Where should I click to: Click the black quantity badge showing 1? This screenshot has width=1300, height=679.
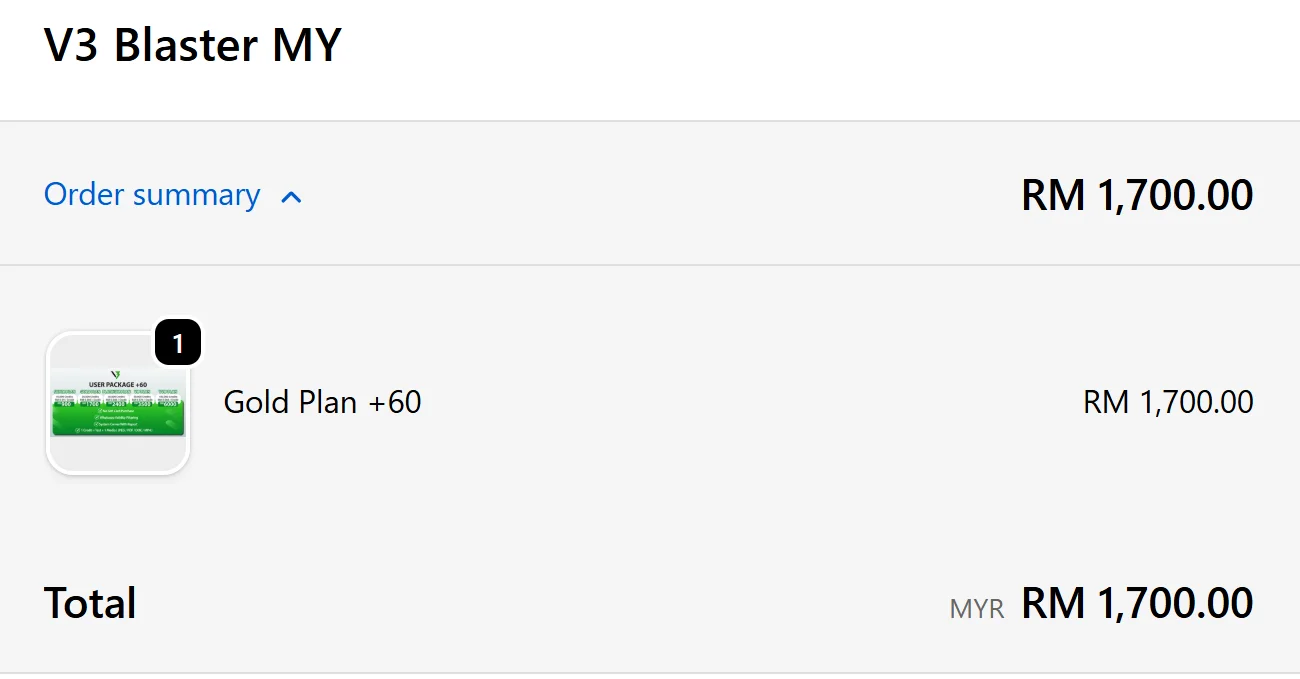click(x=178, y=344)
